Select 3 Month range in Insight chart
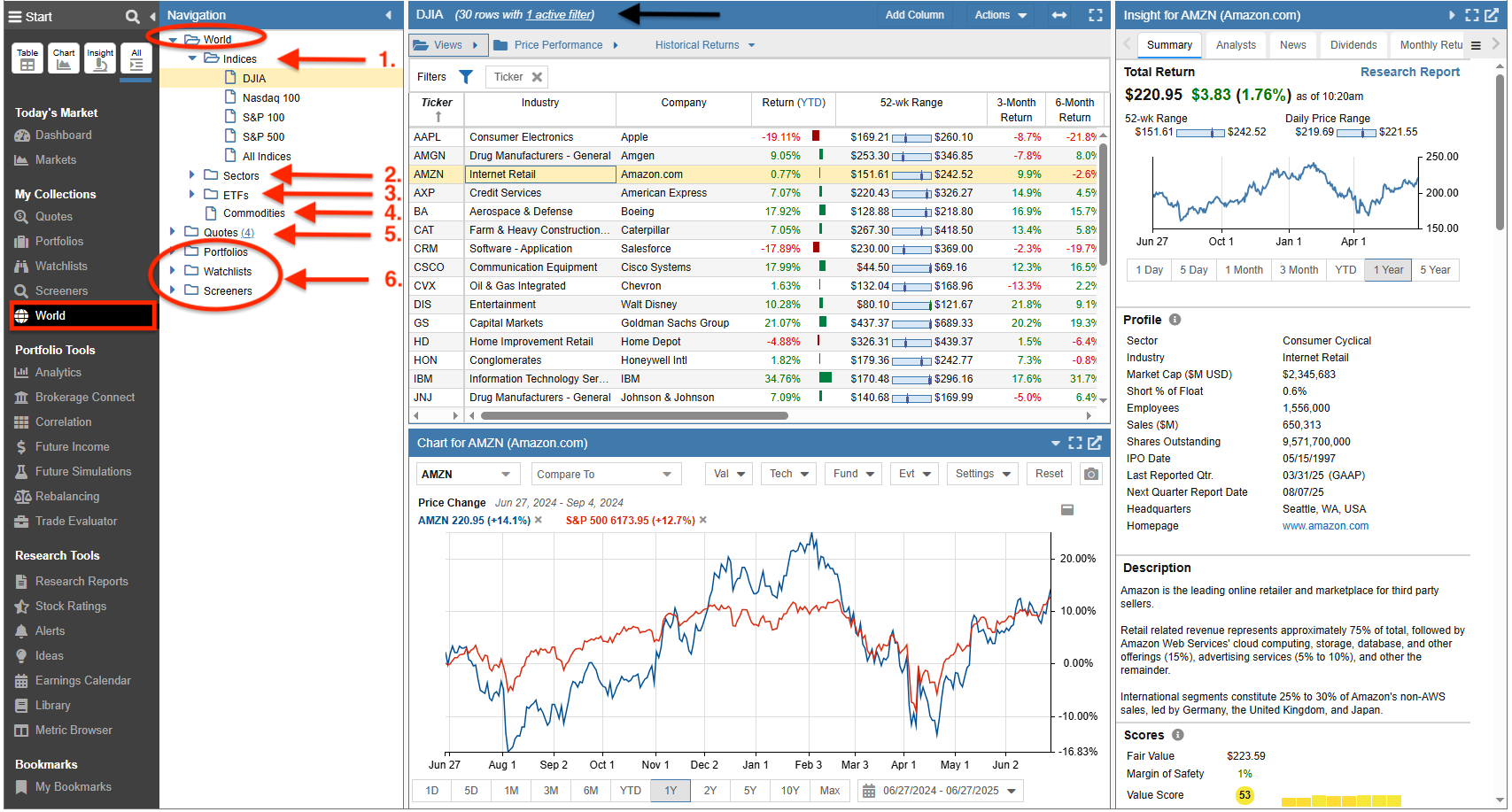This screenshot has width=1512, height=812. 1299,270
